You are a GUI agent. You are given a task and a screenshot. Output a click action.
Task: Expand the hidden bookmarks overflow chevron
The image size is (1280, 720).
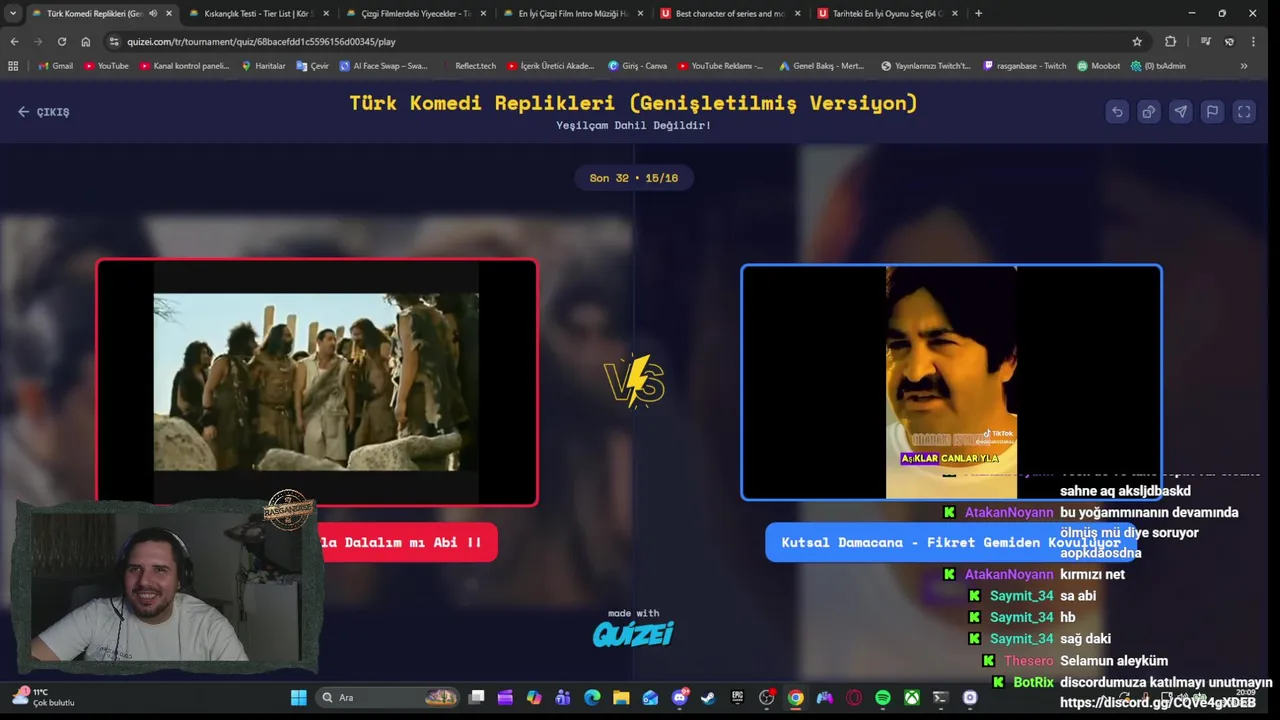(x=1243, y=66)
